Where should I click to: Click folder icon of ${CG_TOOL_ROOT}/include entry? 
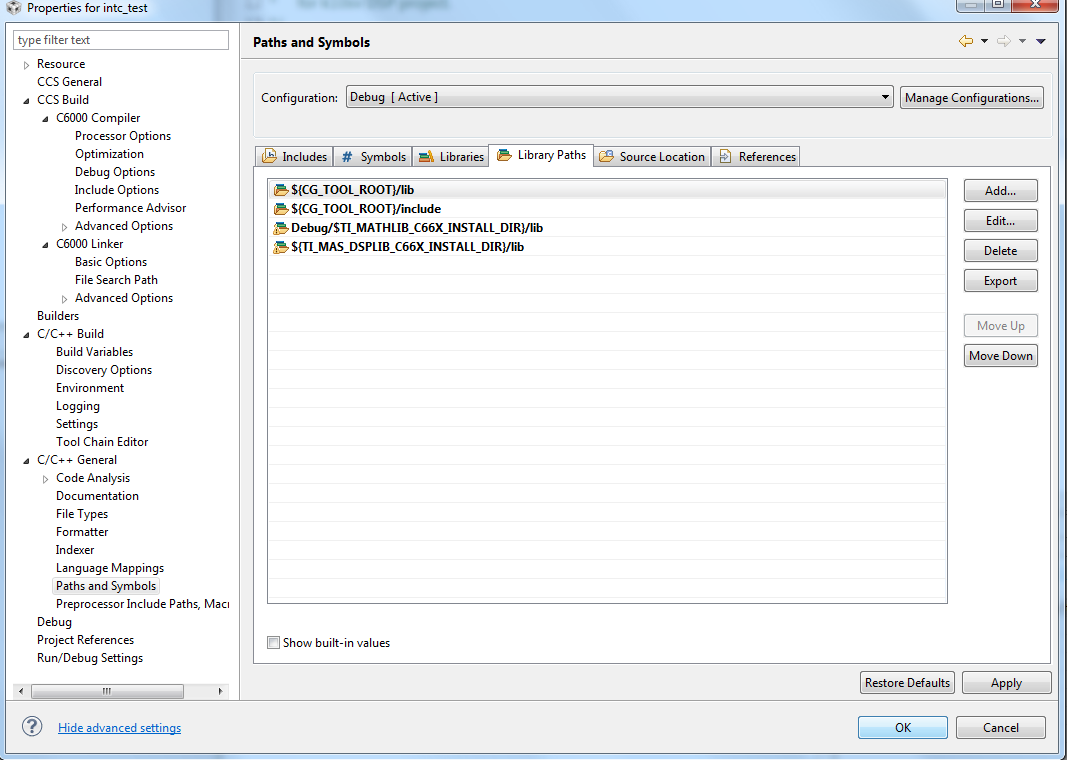[x=280, y=209]
